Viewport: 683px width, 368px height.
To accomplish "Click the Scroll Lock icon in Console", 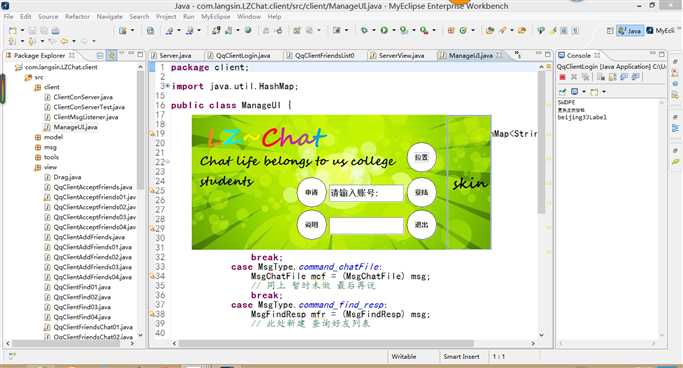I will [613, 77].
